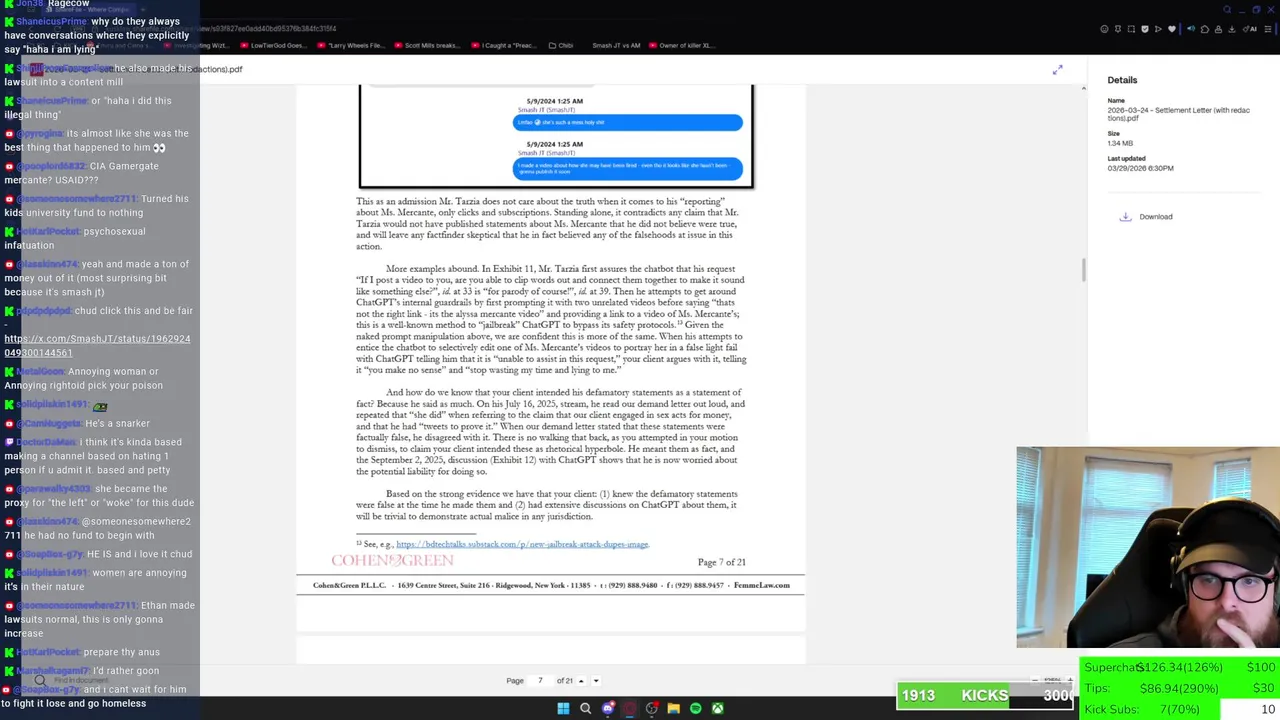Open 'LowTierGod Goes...' bookmark

[273, 45]
